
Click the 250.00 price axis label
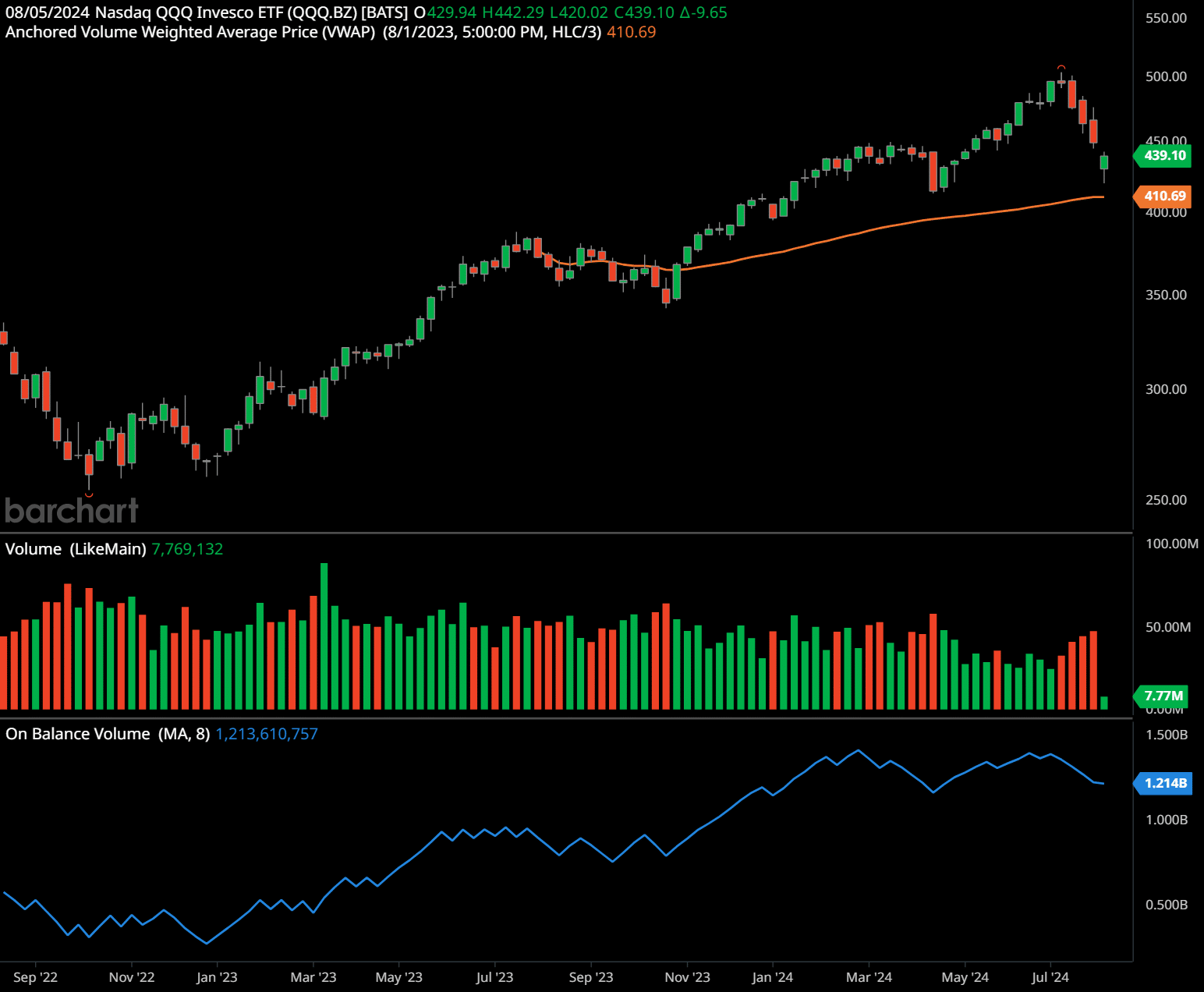[x=1166, y=500]
